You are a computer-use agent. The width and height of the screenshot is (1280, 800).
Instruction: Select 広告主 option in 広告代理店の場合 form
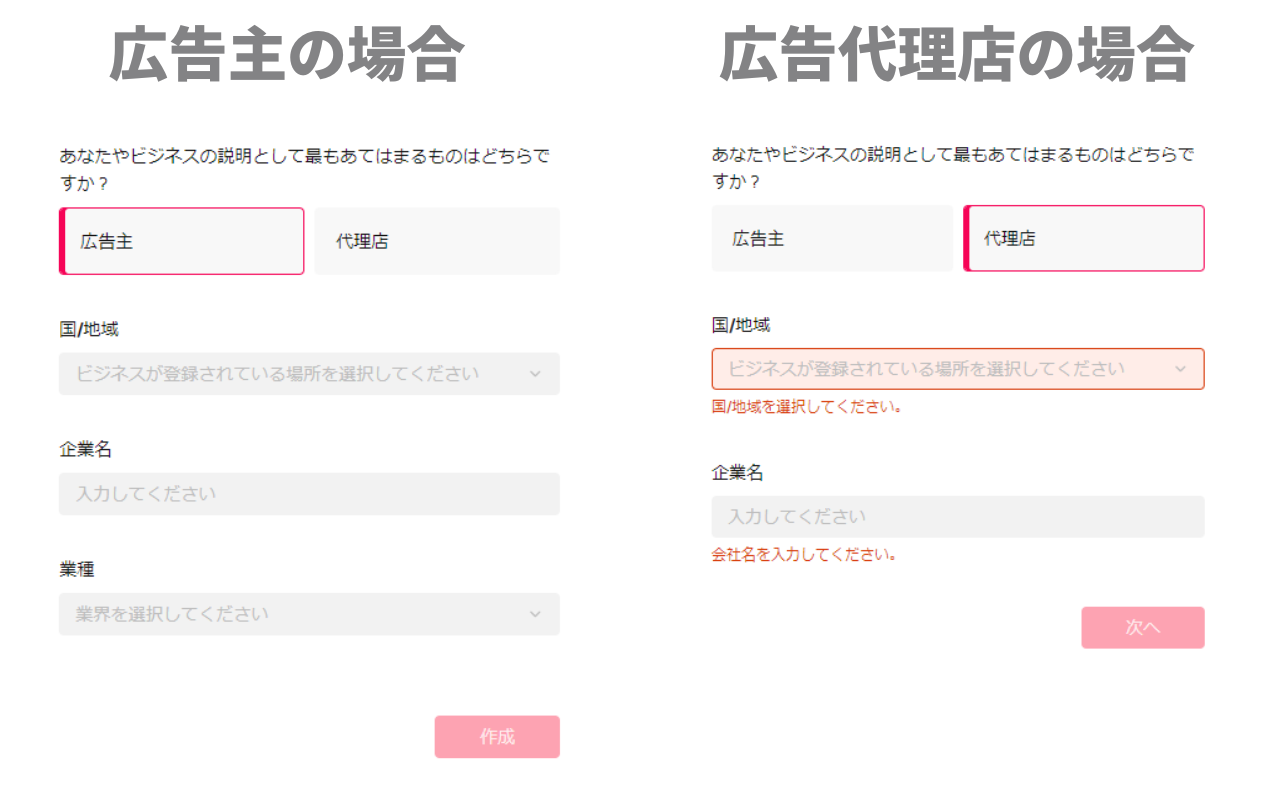pos(832,239)
